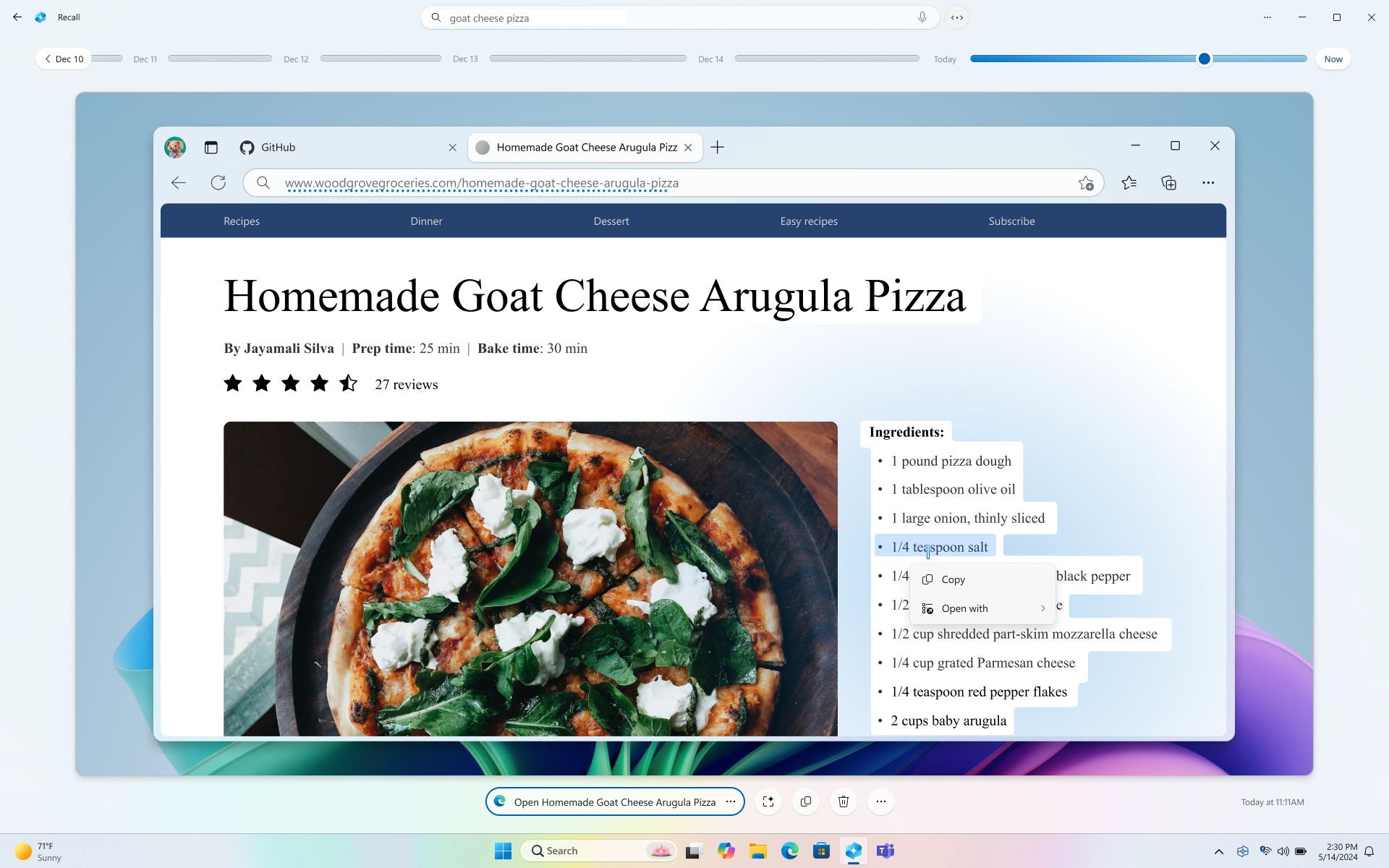Toggle the microphone icon in search bar

click(x=922, y=17)
